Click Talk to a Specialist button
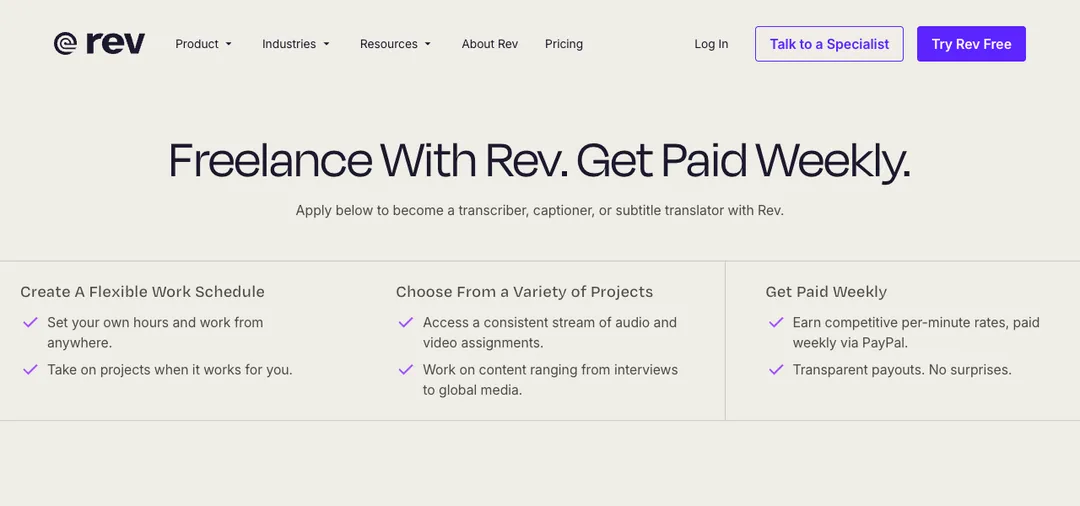Image resolution: width=1080 pixels, height=506 pixels. tap(829, 44)
